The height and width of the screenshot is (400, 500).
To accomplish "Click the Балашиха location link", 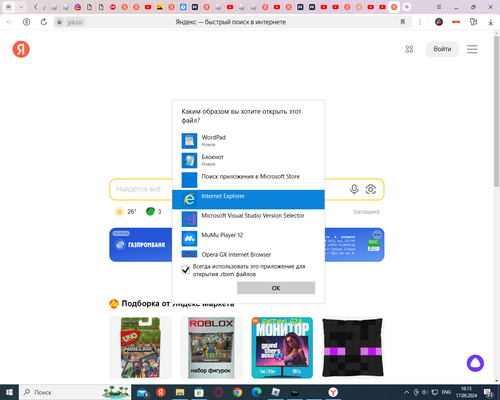I will pyautogui.click(x=366, y=212).
